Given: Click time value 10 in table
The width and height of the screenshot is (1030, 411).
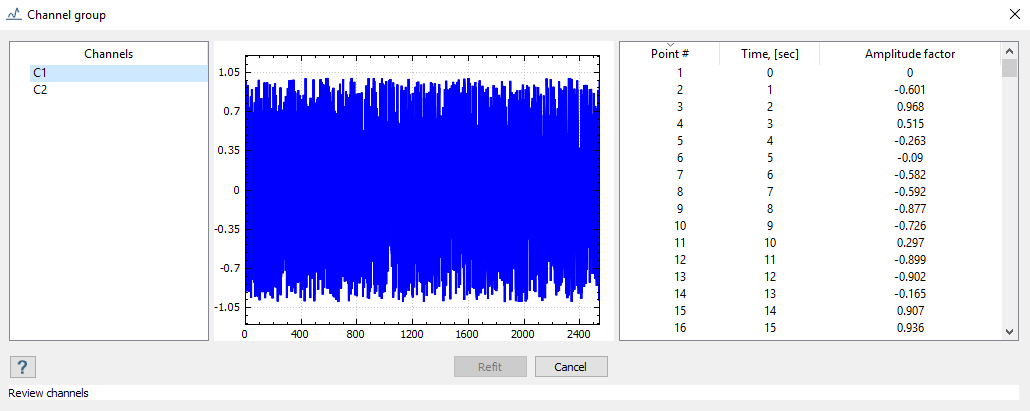Looking at the screenshot, I should point(769,243).
